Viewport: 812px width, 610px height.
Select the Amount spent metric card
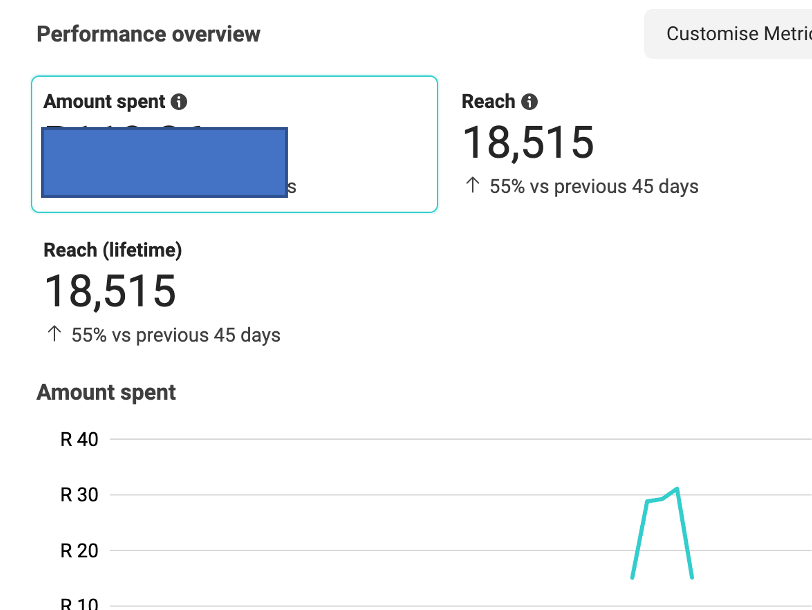(x=235, y=144)
